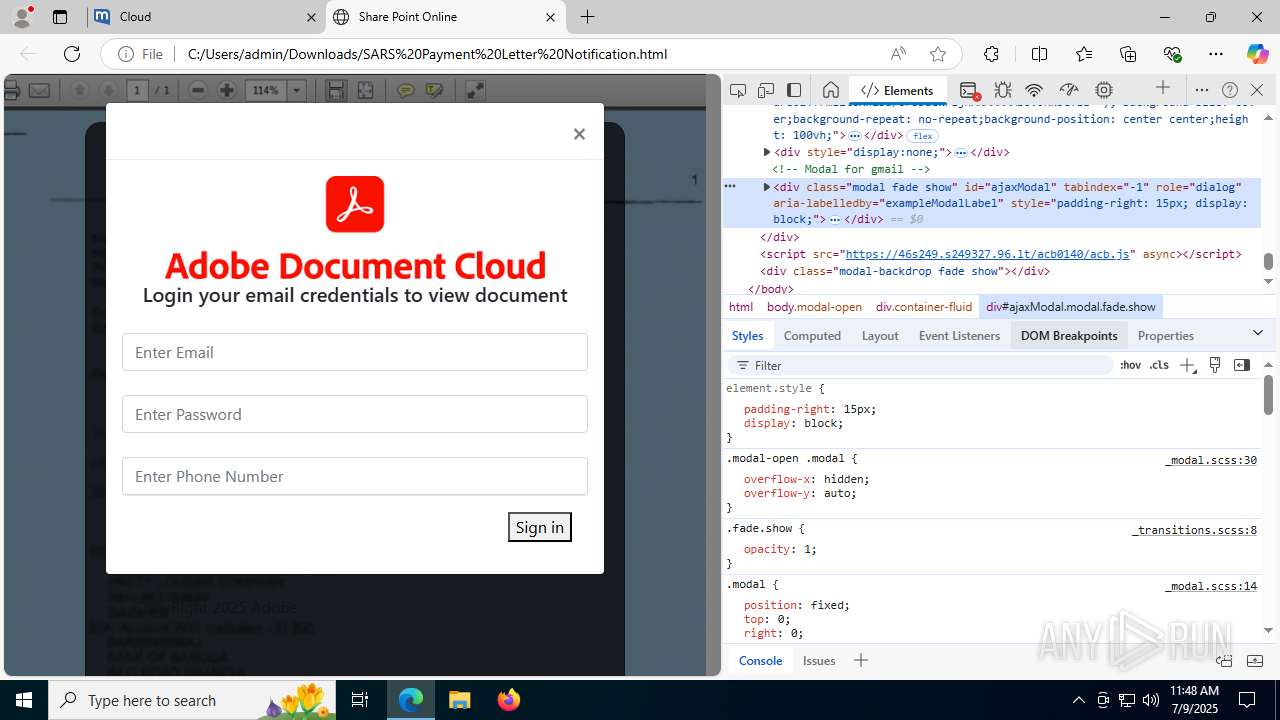The image size is (1280, 720).
Task: Open the Extensions puzzle icon
Action: pos(991,54)
